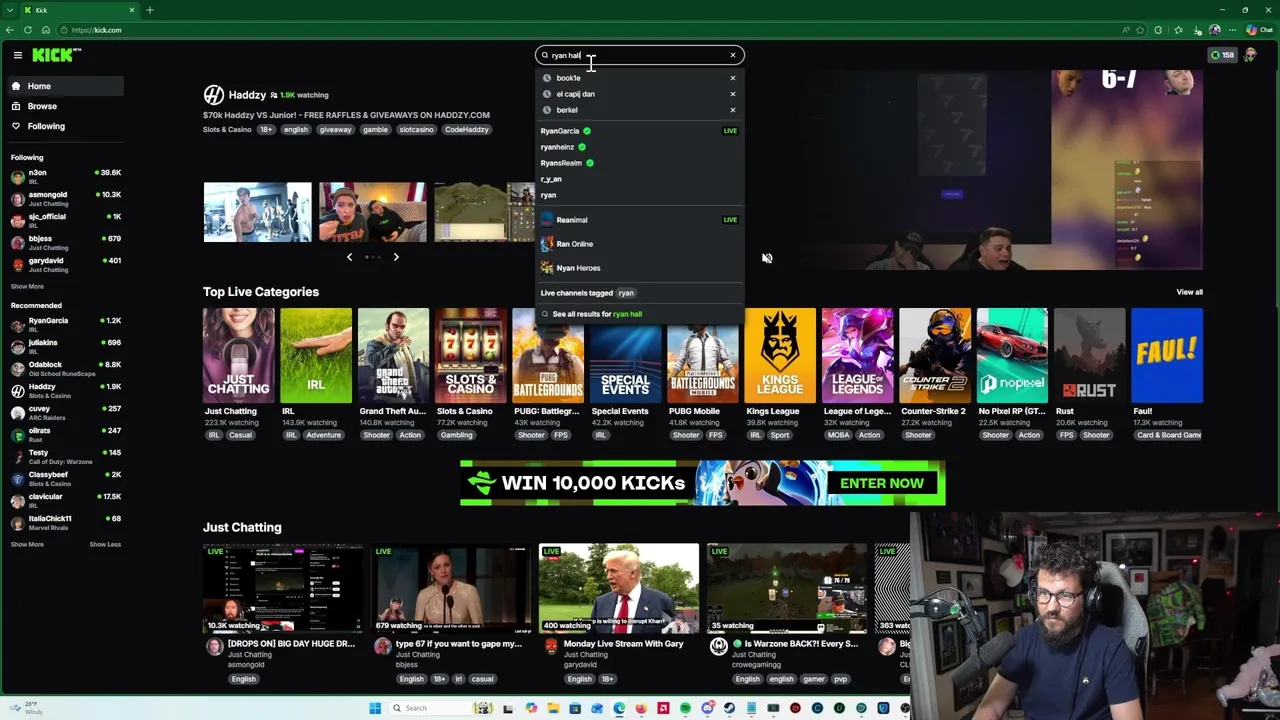Open Rust category card
The image size is (1280, 720).
click(1089, 355)
